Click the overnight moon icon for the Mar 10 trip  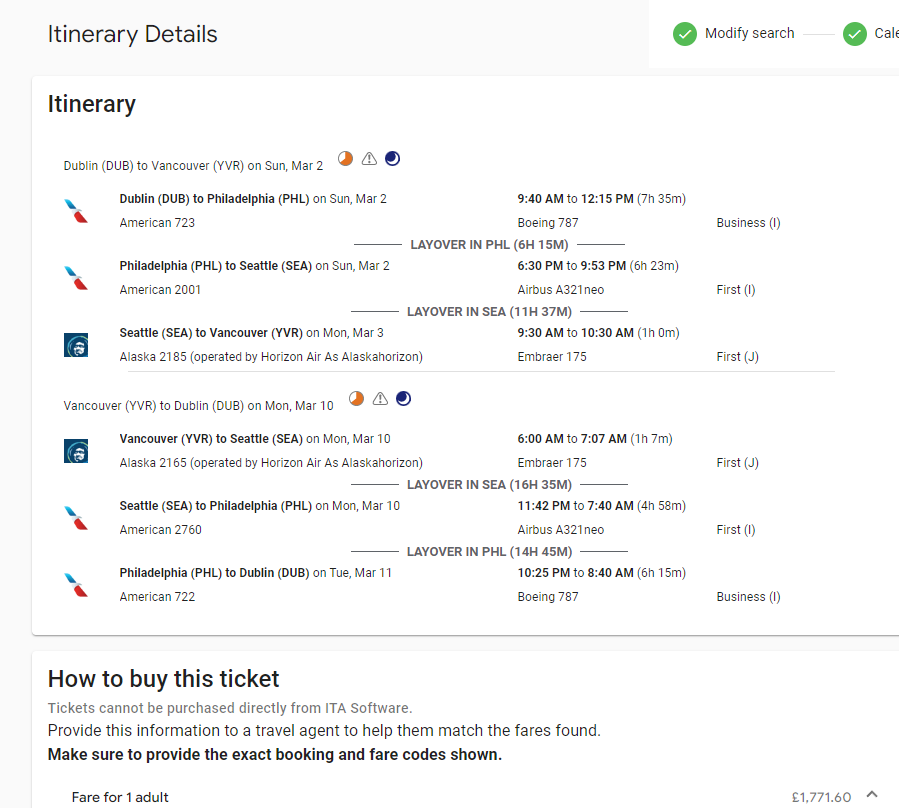404,399
